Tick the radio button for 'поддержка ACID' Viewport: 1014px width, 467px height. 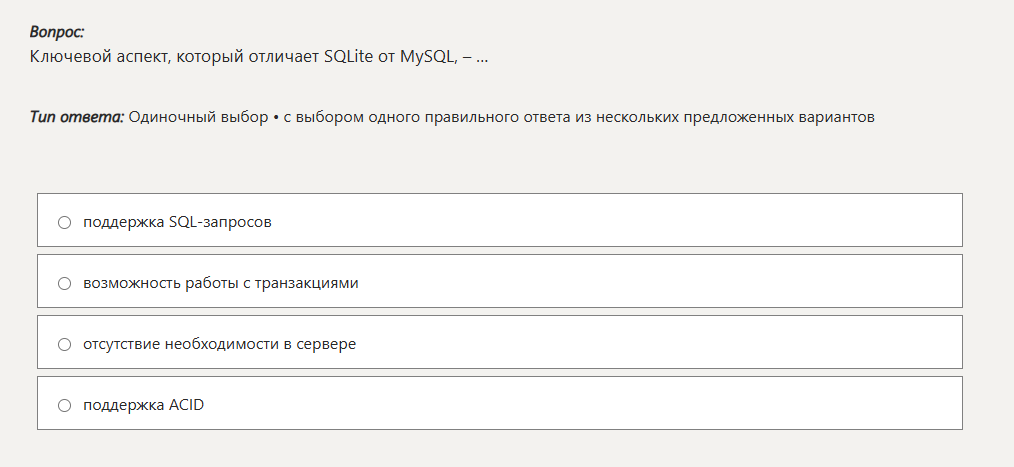[x=64, y=405]
